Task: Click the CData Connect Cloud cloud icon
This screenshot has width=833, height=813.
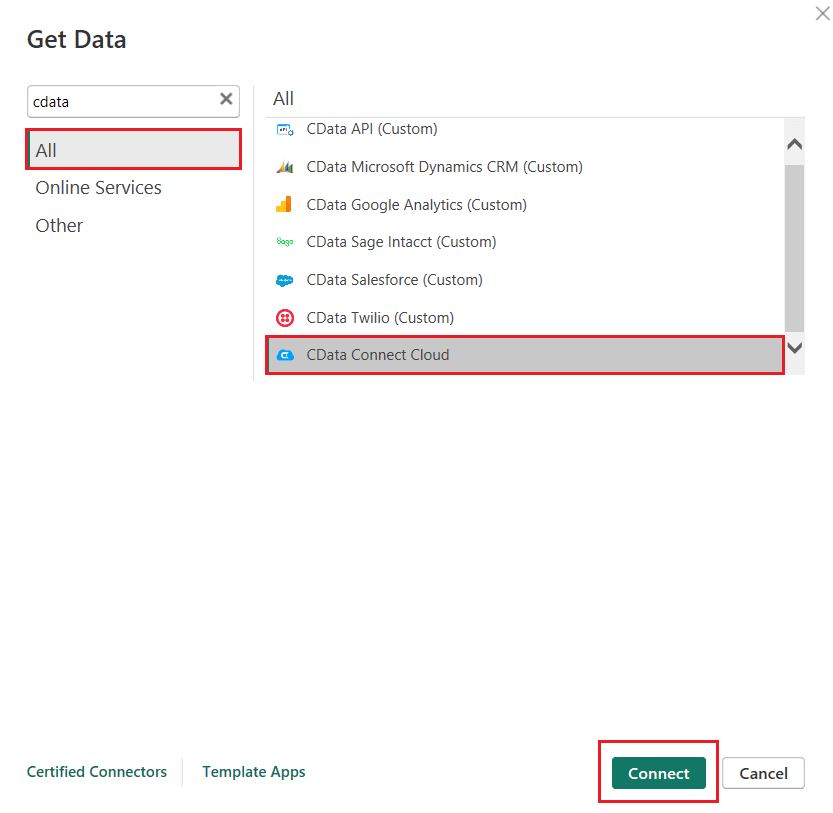Action: coord(287,355)
